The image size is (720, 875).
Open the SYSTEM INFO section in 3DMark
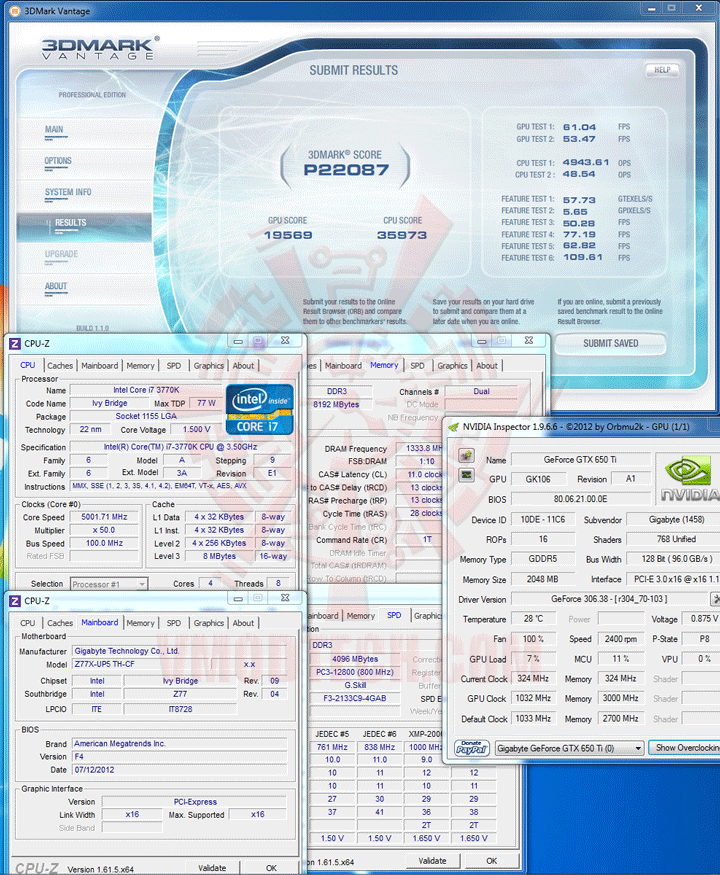click(x=68, y=192)
